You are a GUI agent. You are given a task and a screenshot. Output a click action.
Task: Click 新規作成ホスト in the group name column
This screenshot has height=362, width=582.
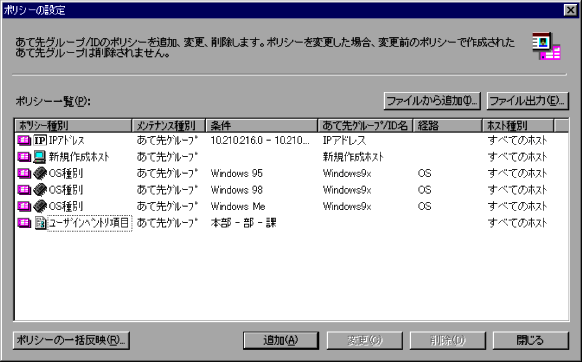(353, 157)
